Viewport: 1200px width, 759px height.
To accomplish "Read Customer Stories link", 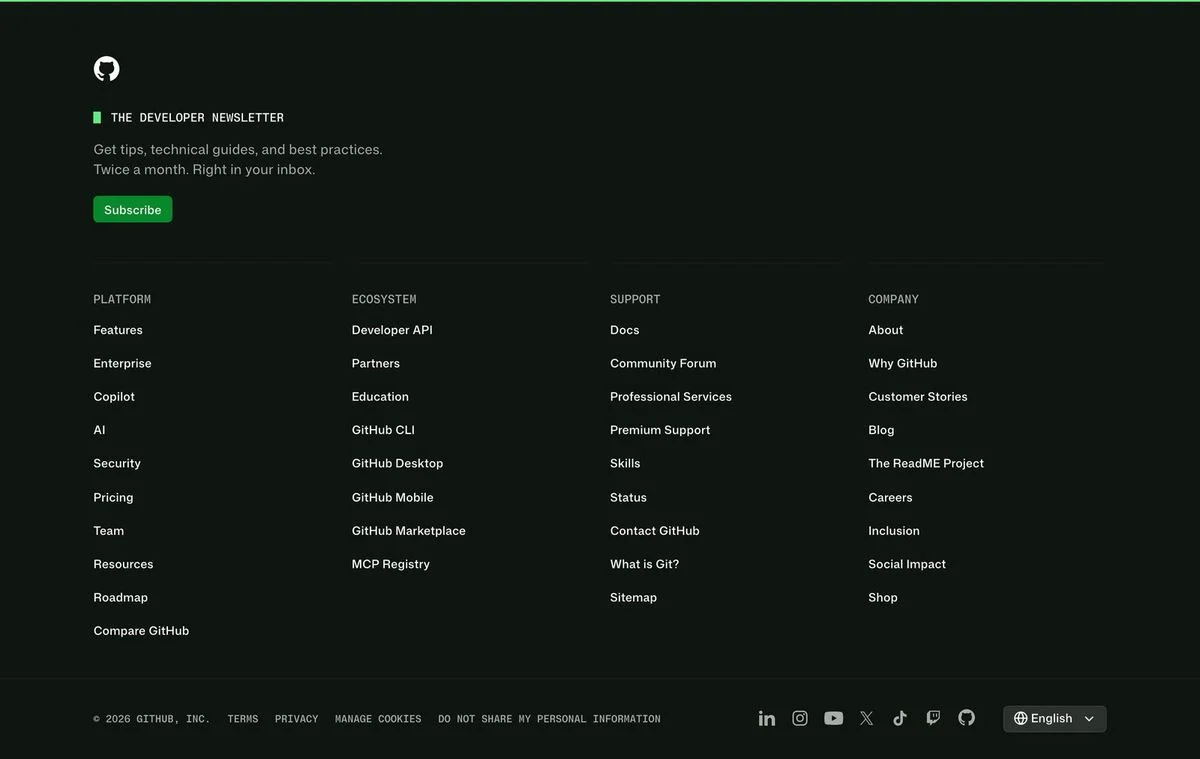I will coord(918,397).
